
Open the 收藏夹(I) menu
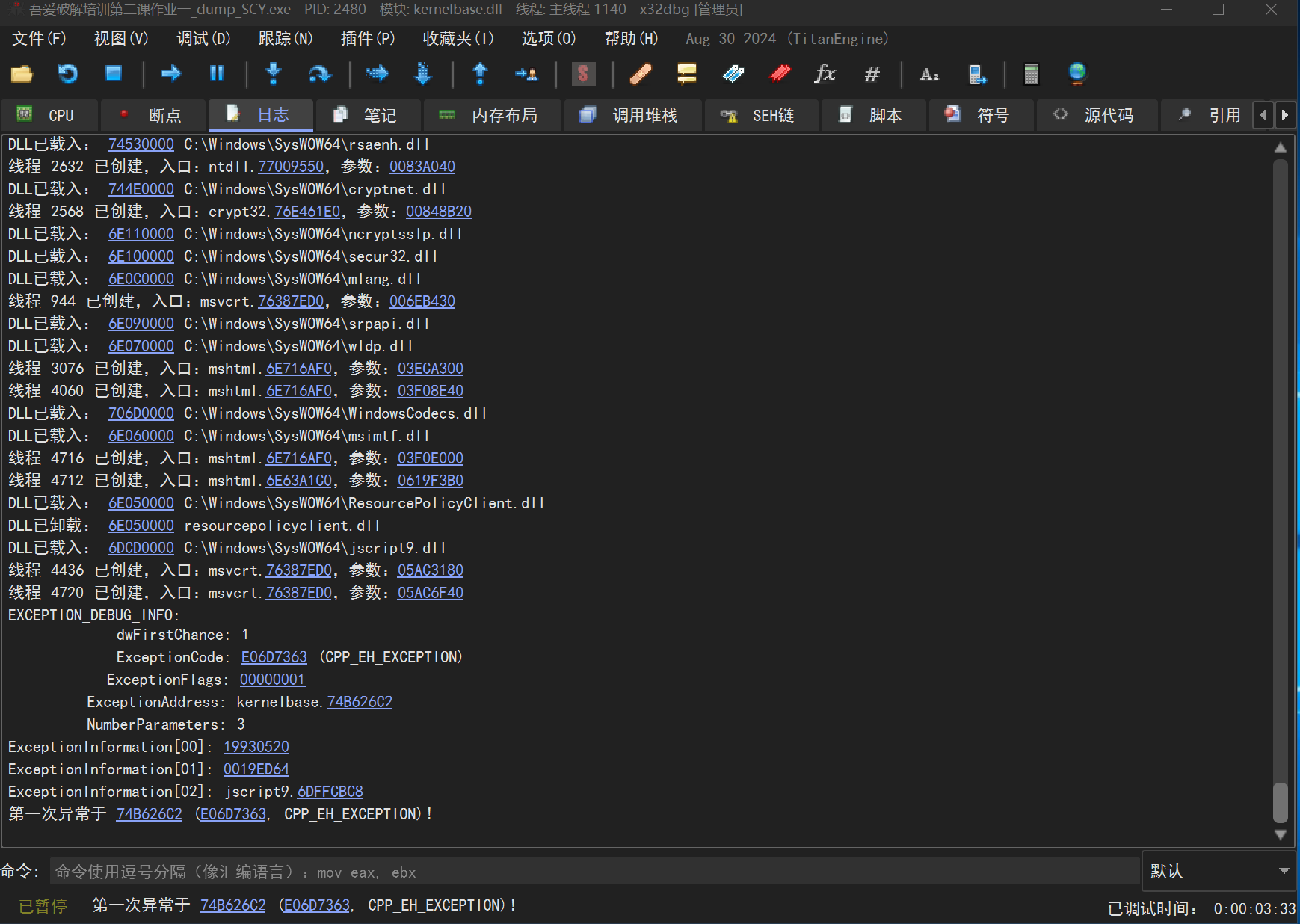point(458,39)
